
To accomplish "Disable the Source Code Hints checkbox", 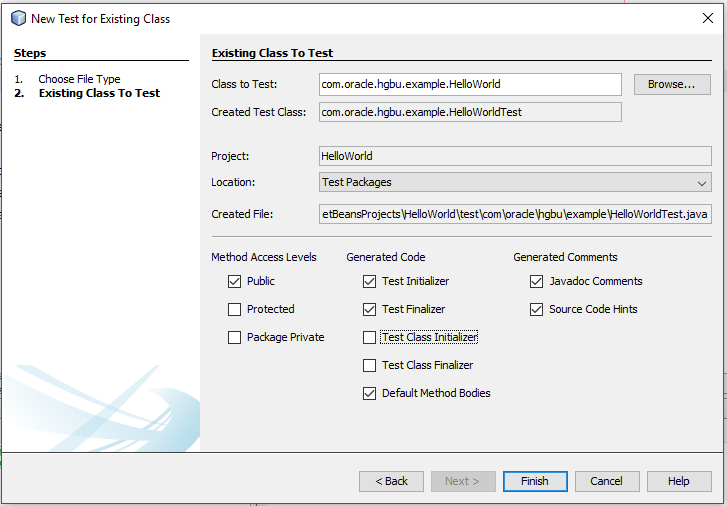I will point(537,310).
